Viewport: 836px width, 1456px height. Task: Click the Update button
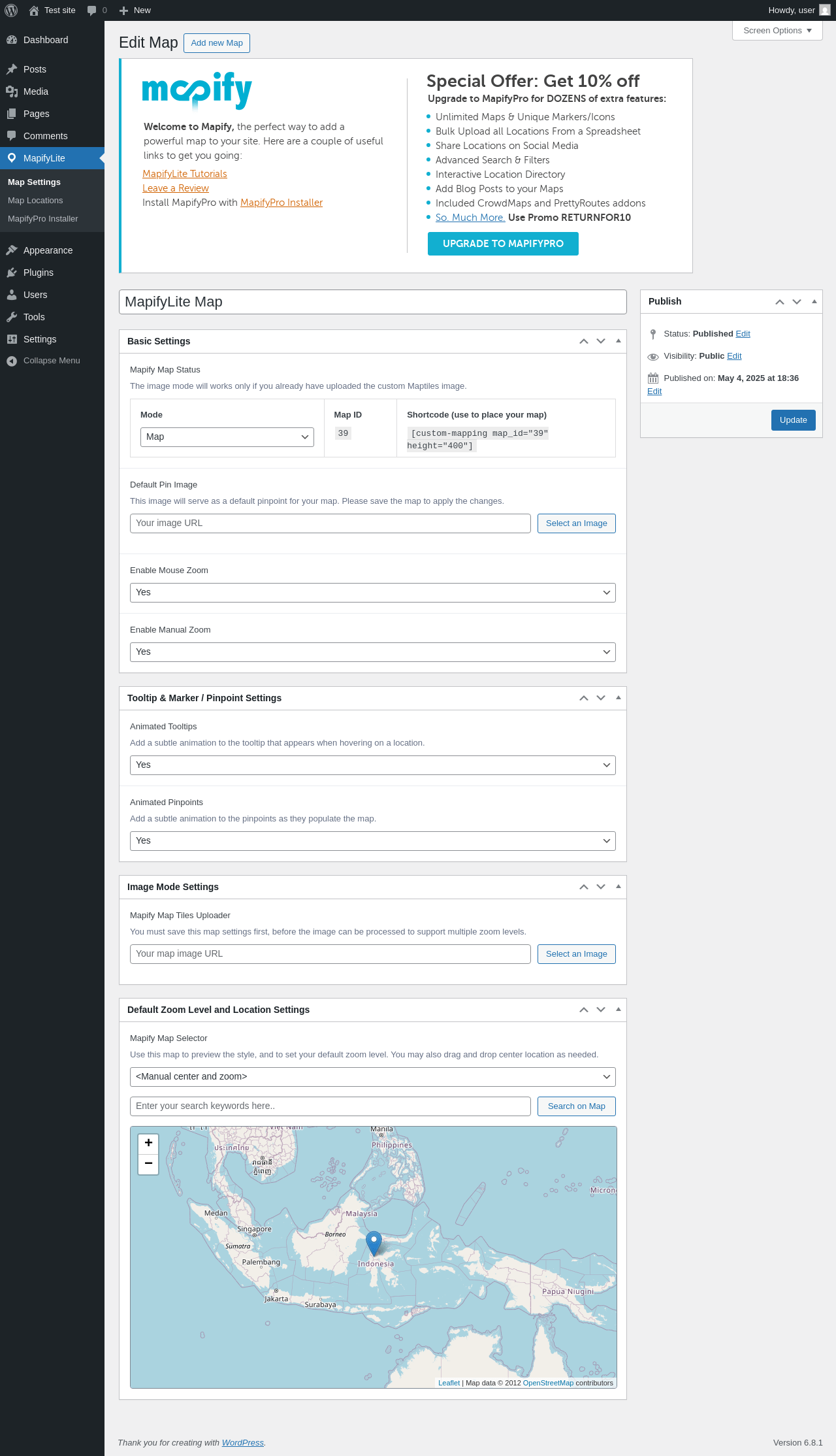click(794, 420)
